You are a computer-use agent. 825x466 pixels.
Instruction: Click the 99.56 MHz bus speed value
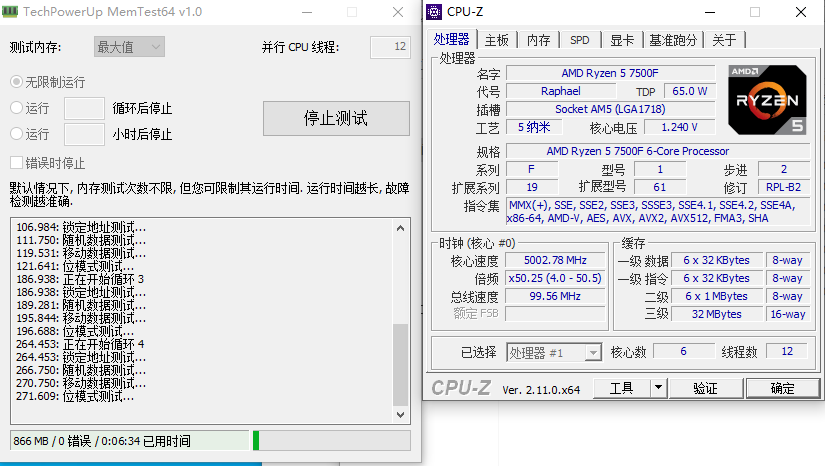[555, 296]
